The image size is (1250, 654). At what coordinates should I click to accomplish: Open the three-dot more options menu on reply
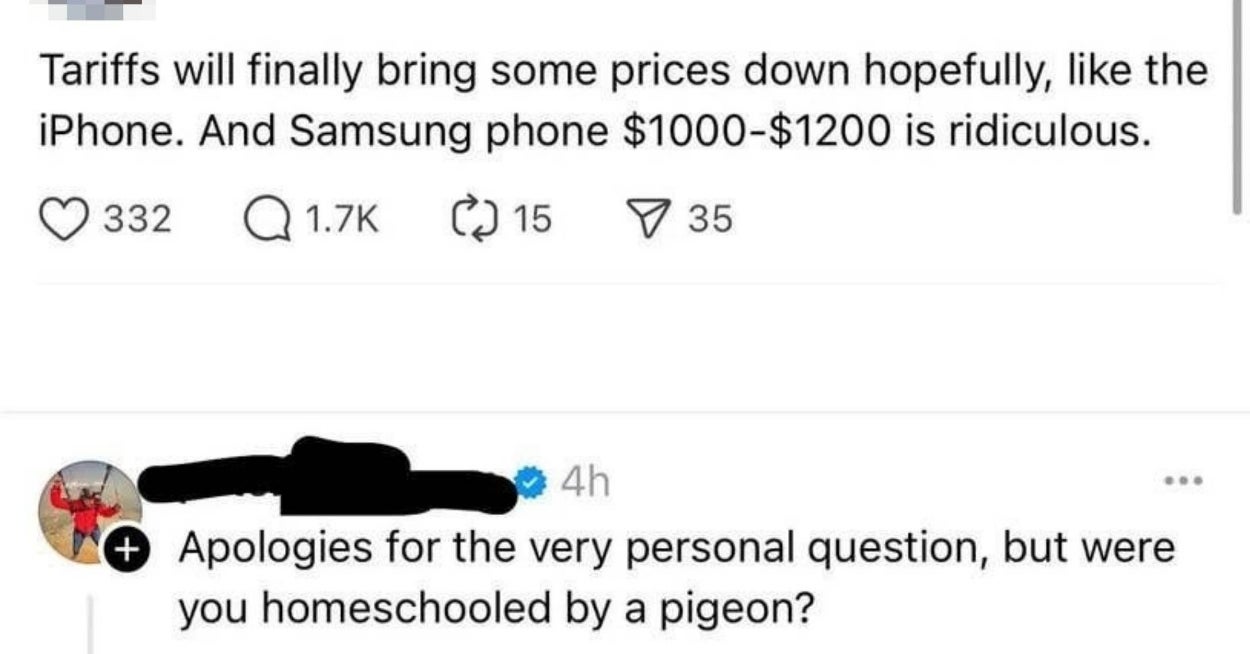pyautogui.click(x=1183, y=481)
